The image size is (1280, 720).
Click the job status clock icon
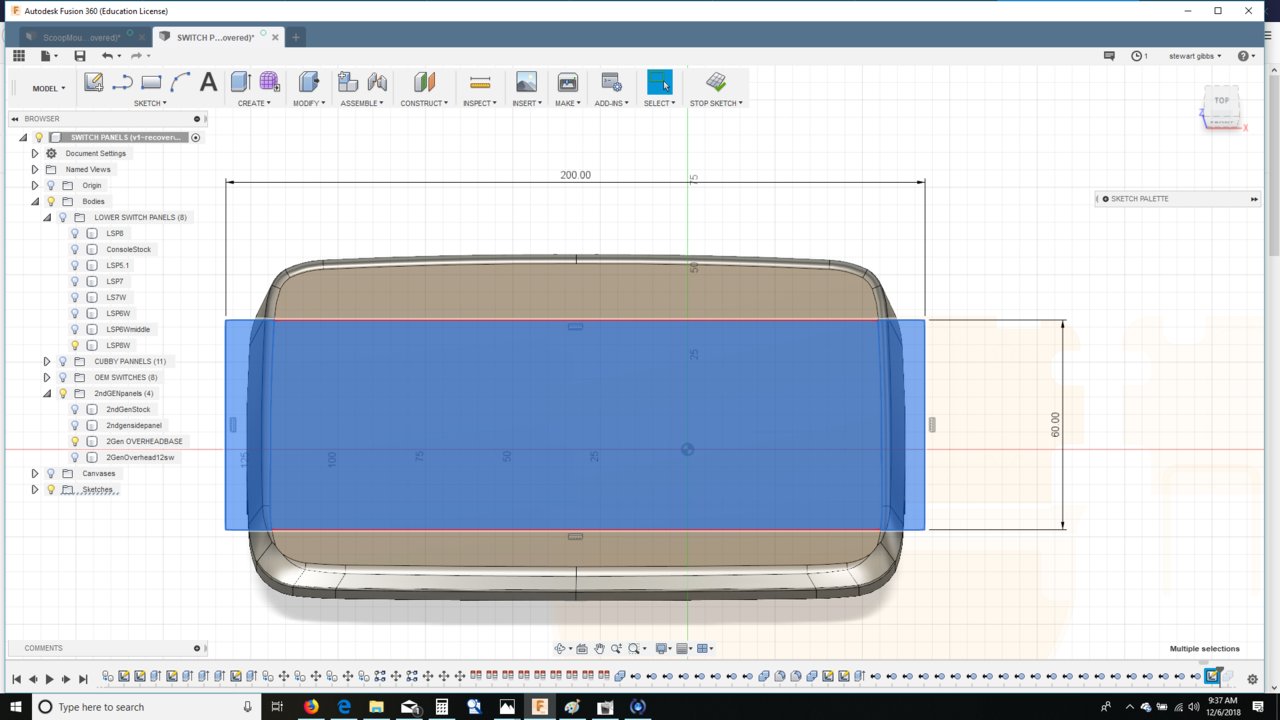click(x=1138, y=56)
